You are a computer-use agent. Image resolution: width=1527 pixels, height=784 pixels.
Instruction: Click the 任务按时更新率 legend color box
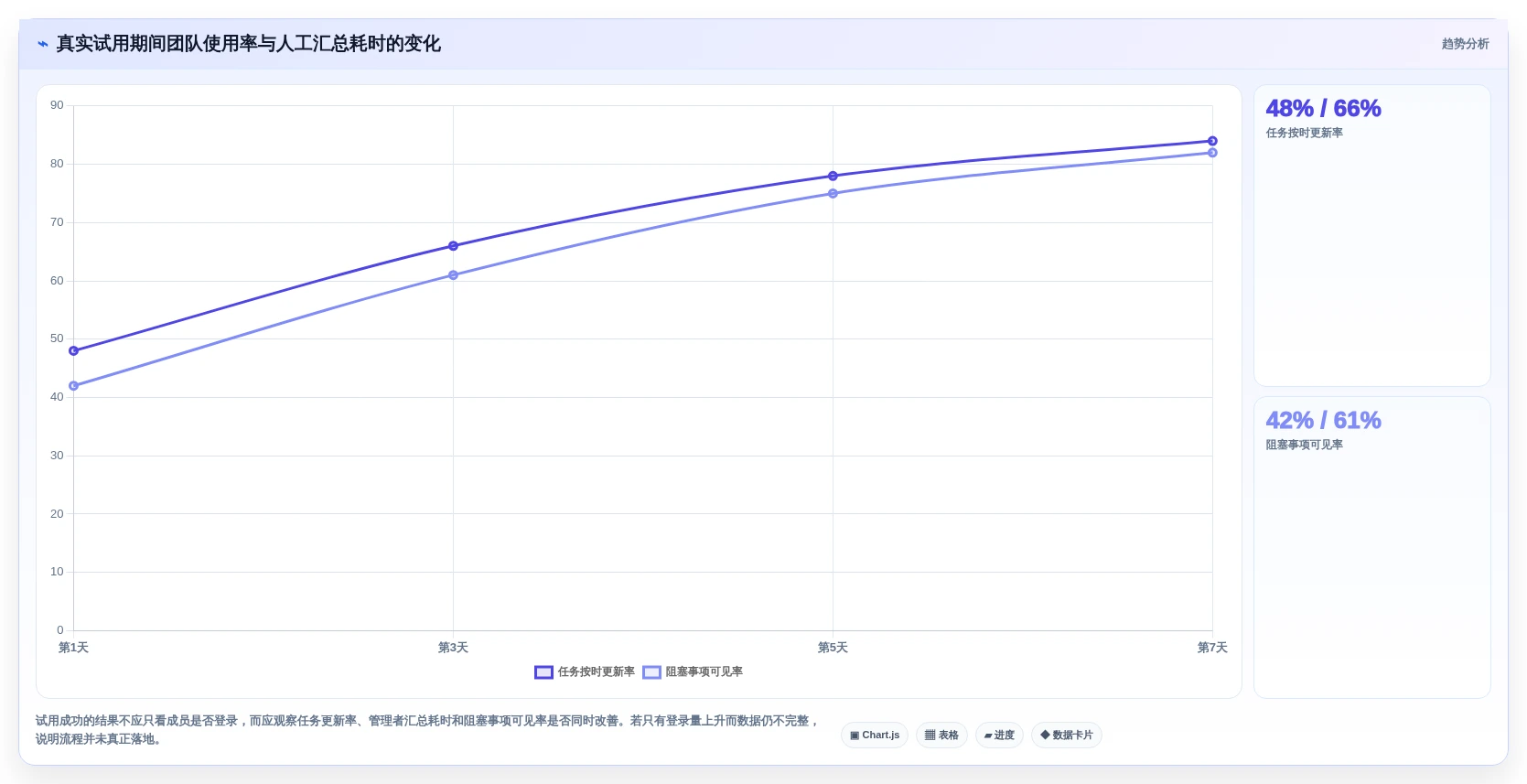click(543, 672)
